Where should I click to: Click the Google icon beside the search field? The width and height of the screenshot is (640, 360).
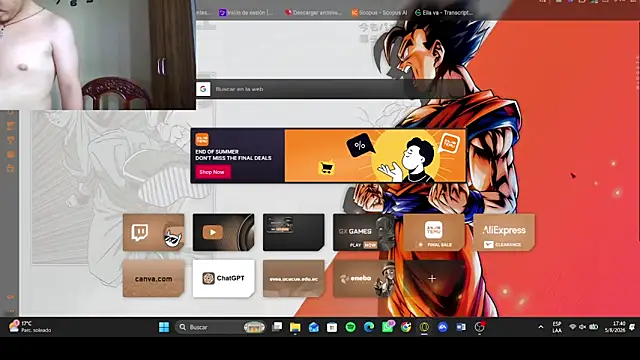(x=203, y=89)
